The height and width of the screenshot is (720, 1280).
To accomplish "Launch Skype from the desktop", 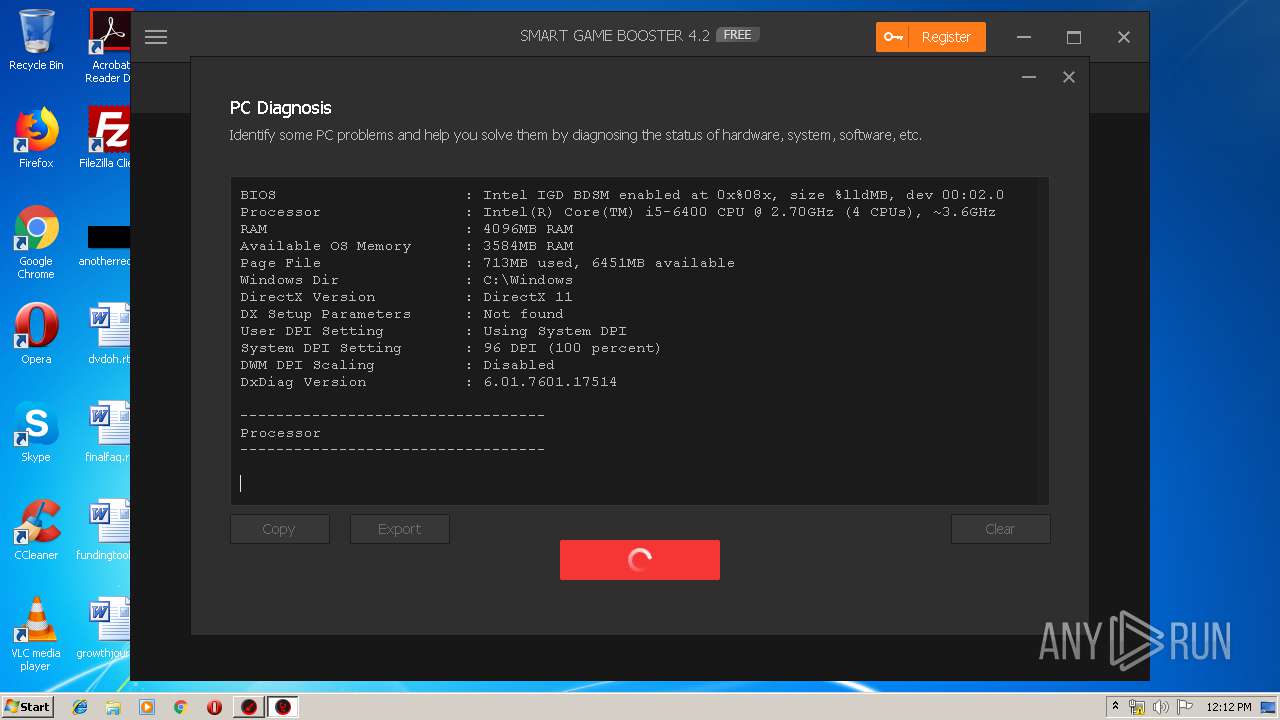I will pos(36,432).
